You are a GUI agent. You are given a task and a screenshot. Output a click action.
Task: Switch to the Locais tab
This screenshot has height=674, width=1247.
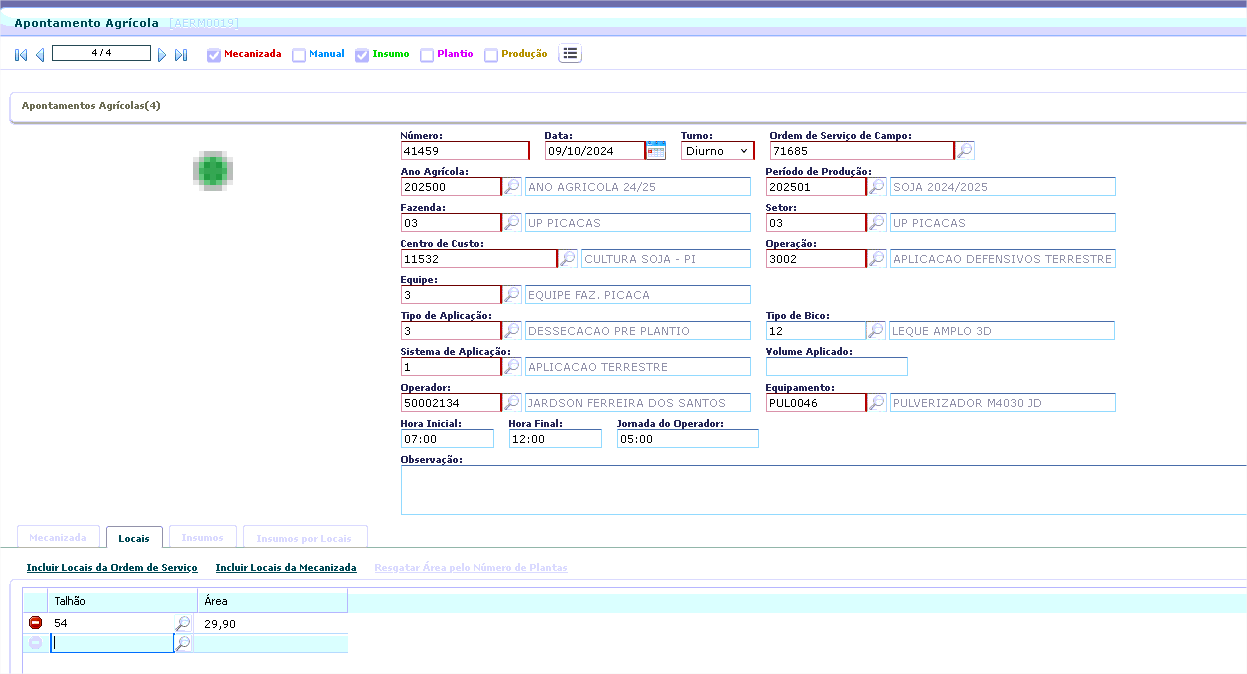coord(134,538)
